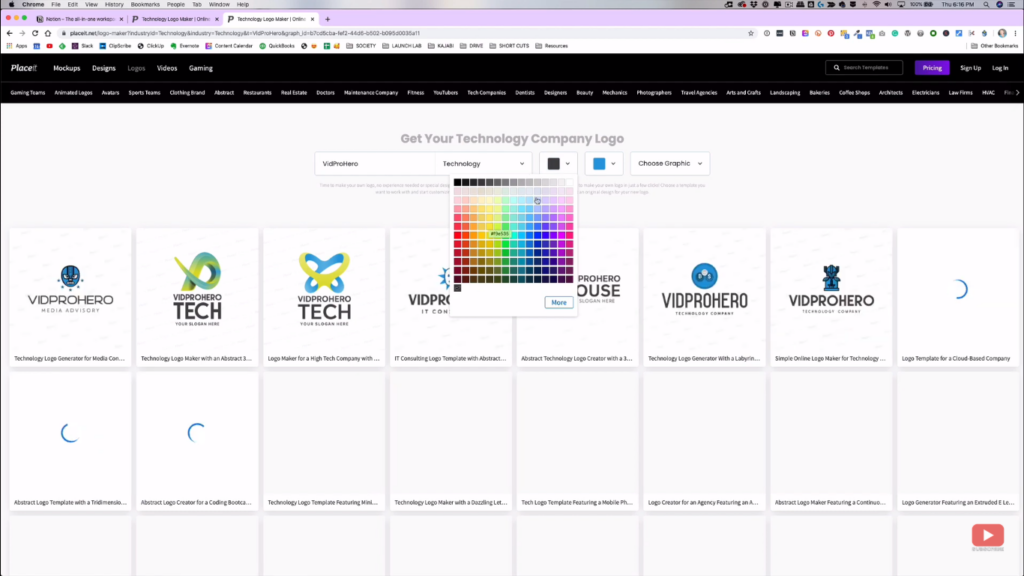Open the Slack bookmark
Image resolution: width=1024 pixels, height=576 pixels.
pyautogui.click(x=83, y=46)
